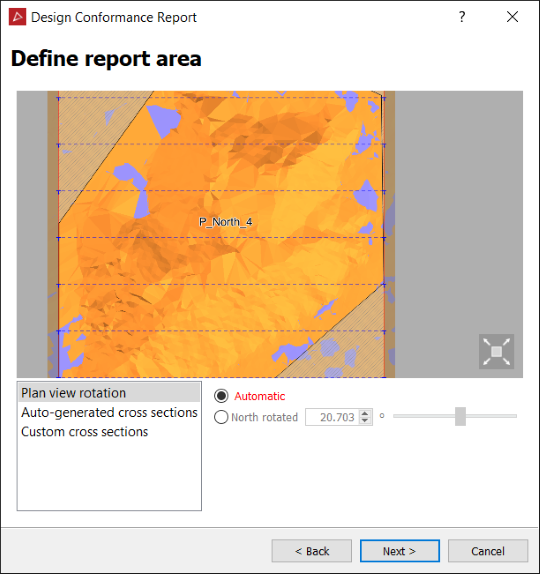This screenshot has width=540, height=574.
Task: Proceed with the Next button
Action: tap(400, 551)
